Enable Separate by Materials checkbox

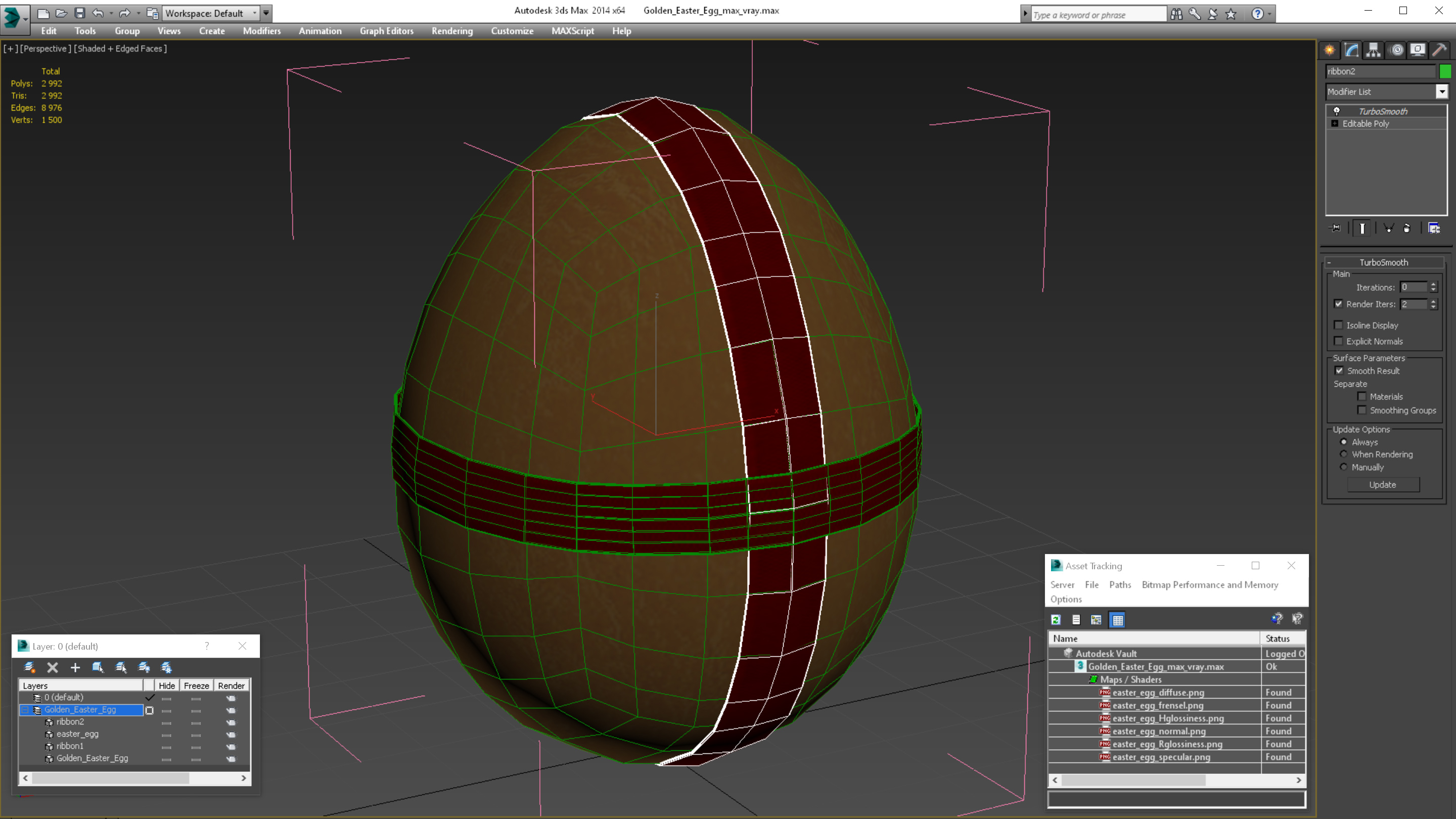pyautogui.click(x=1361, y=396)
